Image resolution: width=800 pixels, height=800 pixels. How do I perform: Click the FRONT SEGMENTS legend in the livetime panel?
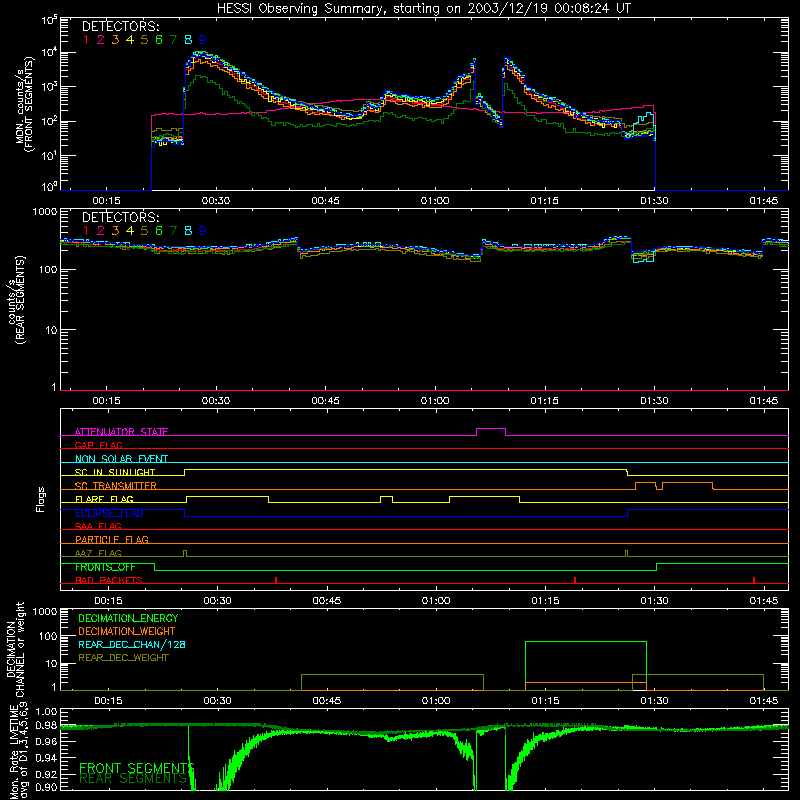tap(137, 768)
